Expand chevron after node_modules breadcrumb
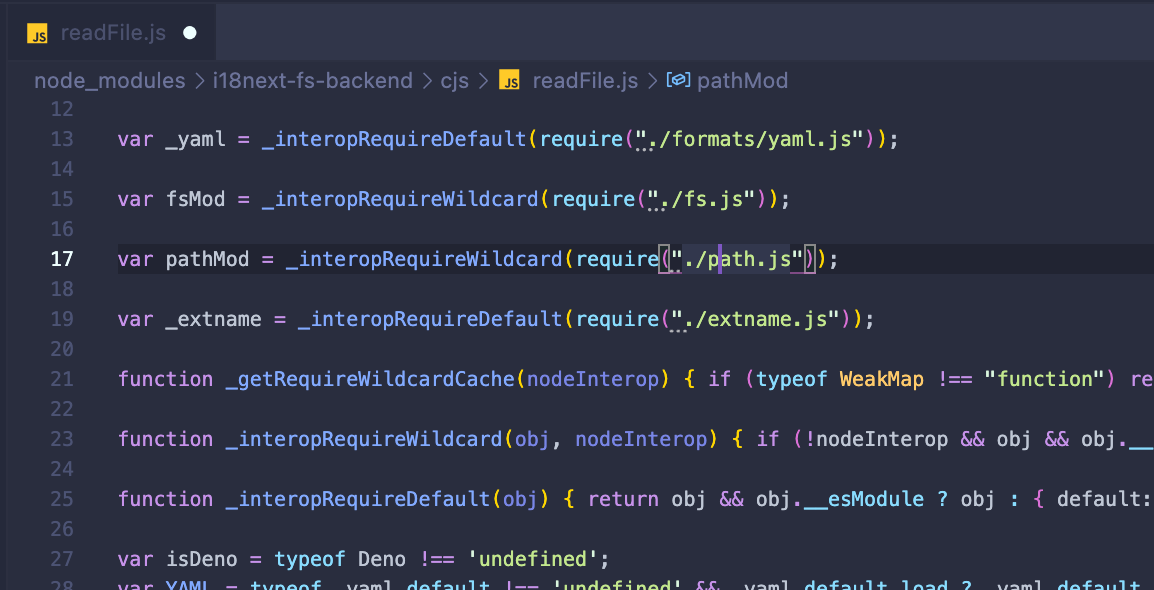The width and height of the screenshot is (1154, 590). [199, 81]
